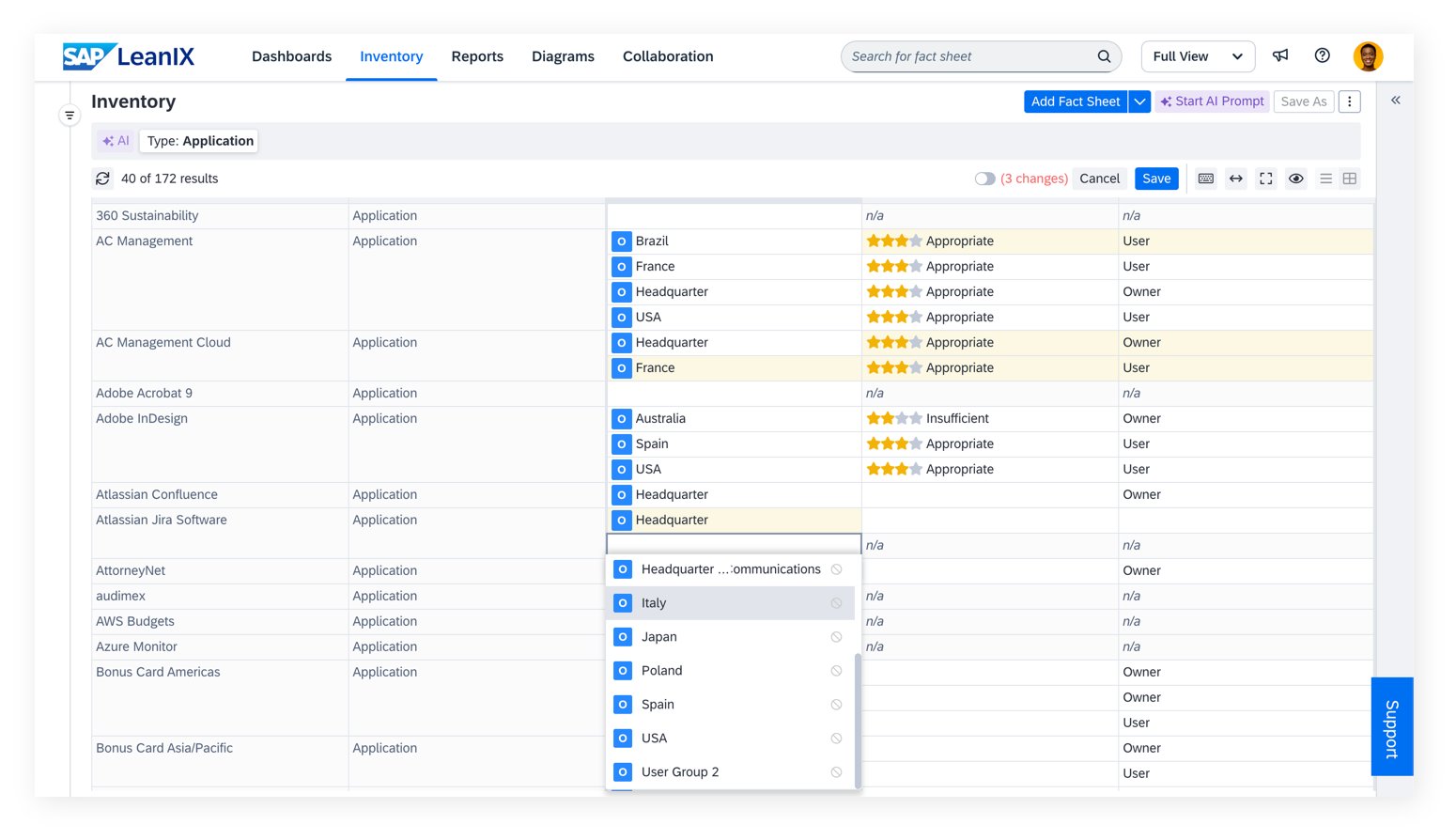This screenshot has width=1456, height=840.
Task: Click the organization icon next to Brazil
Action: [x=621, y=241]
